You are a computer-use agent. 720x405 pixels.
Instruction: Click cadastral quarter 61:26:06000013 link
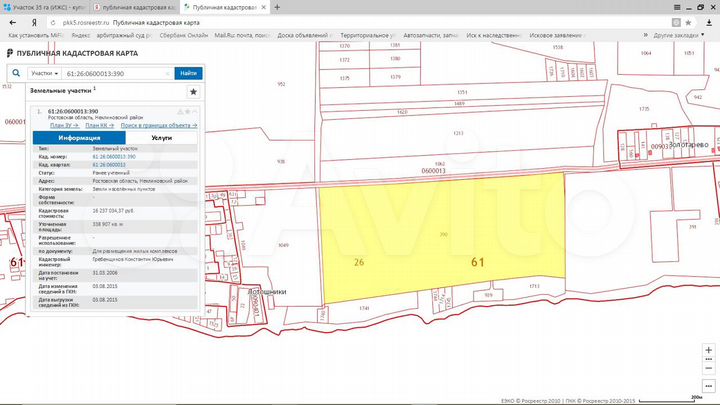click(111, 163)
